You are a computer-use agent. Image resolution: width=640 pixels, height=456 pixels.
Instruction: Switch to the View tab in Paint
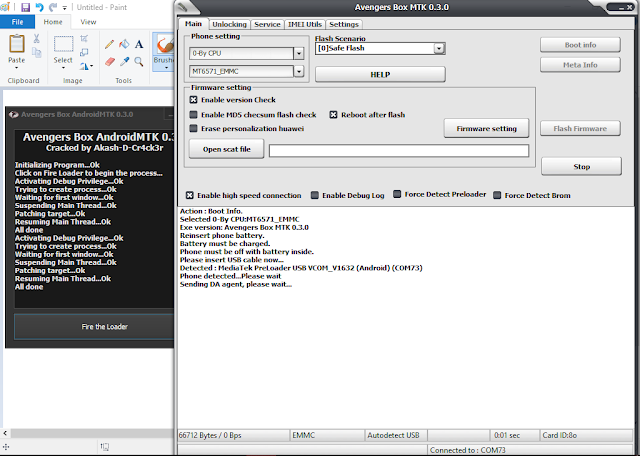[88, 22]
